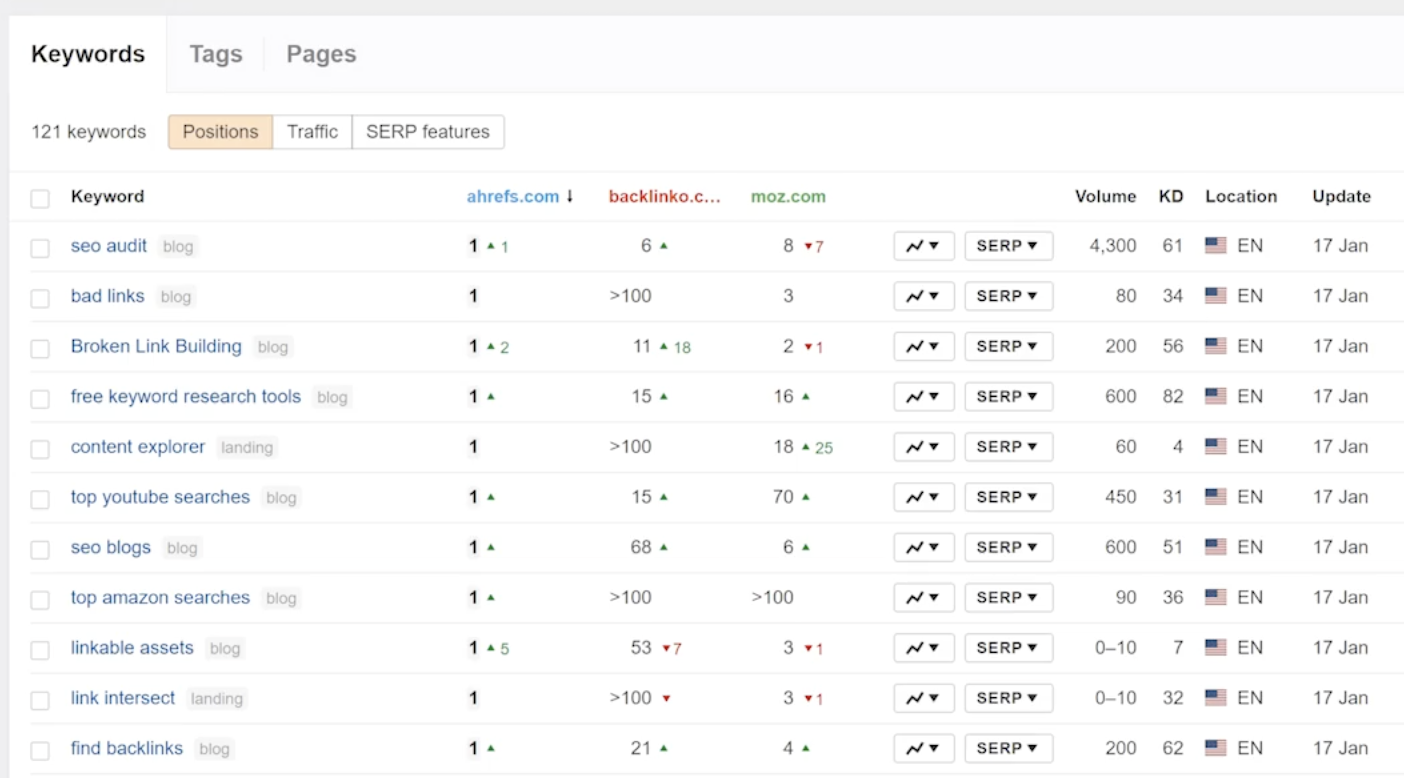The image size is (1404, 778).
Task: Open the chart dropdown for top amazon searches
Action: click(924, 597)
